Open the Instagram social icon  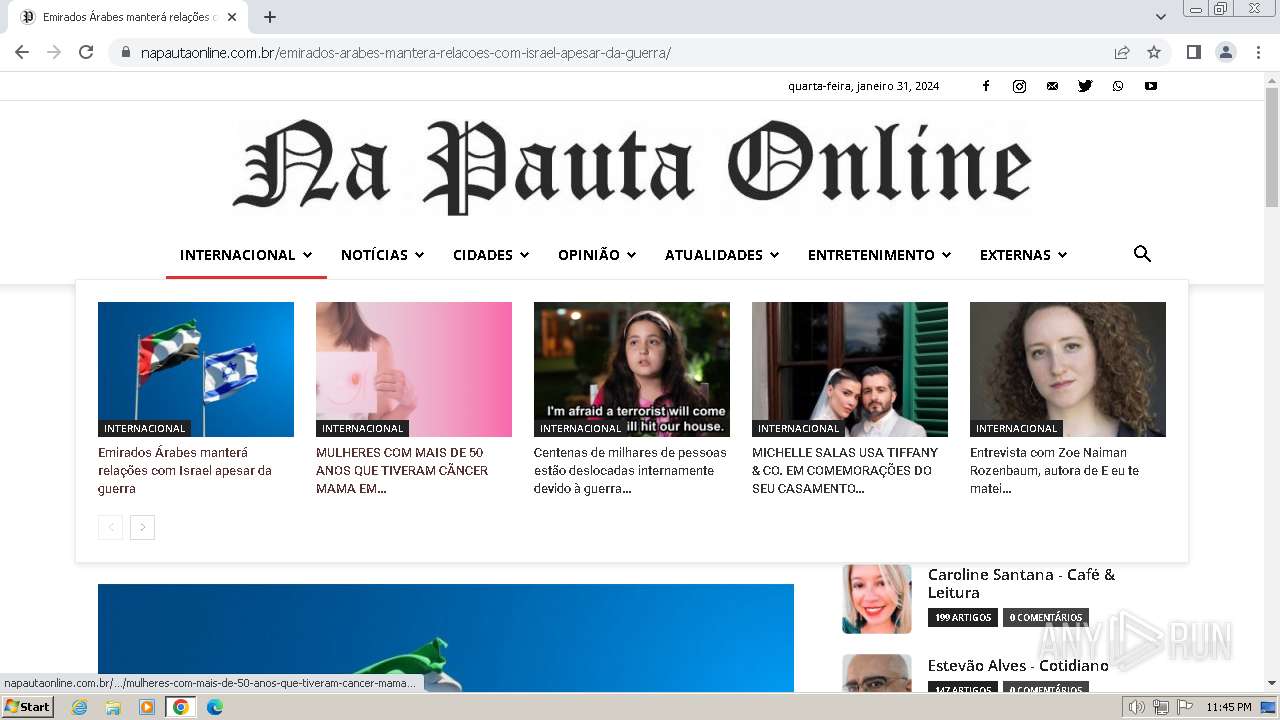(1019, 86)
